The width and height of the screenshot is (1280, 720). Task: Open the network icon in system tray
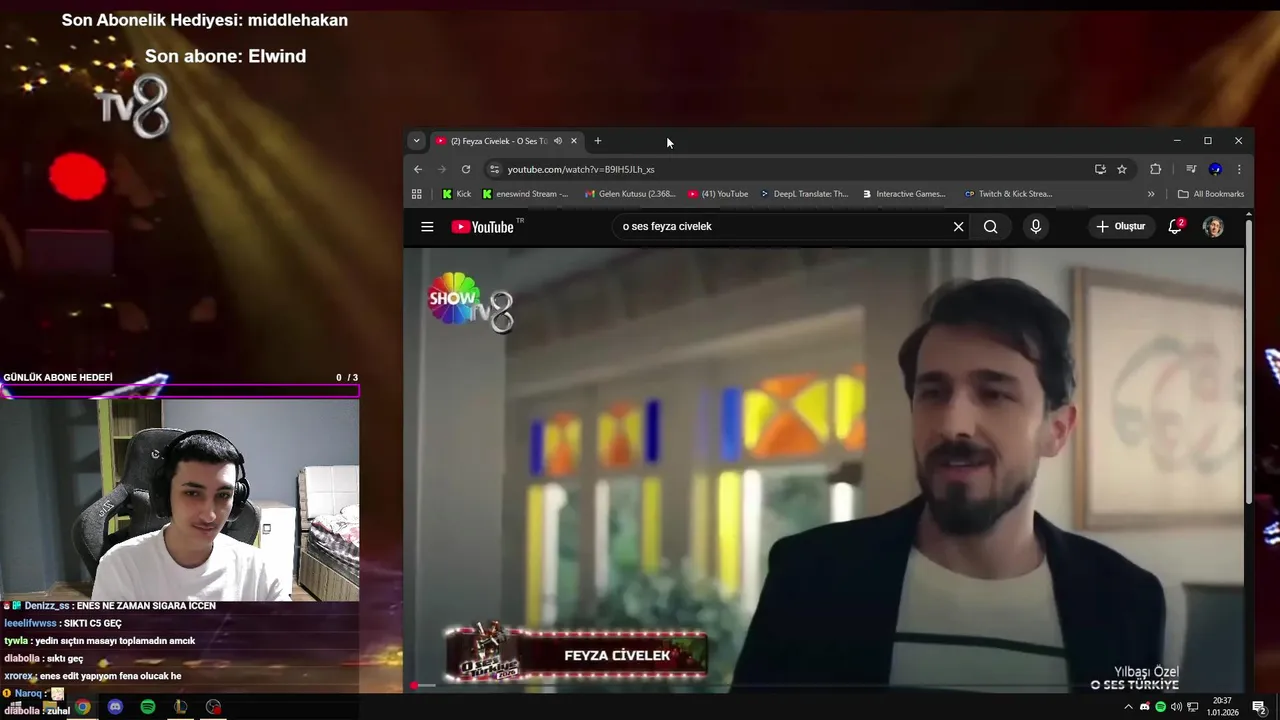[x=1193, y=707]
